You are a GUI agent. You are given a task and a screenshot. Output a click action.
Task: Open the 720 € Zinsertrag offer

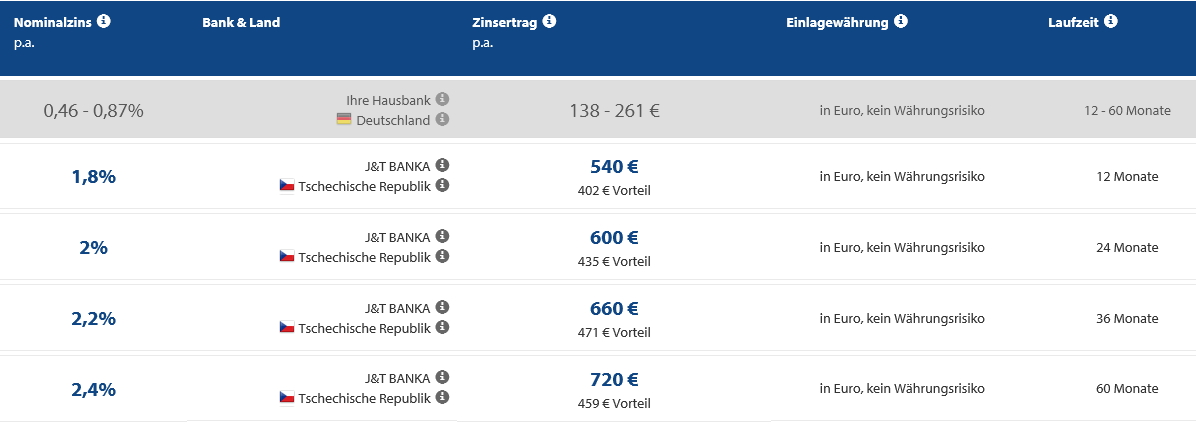click(x=614, y=379)
